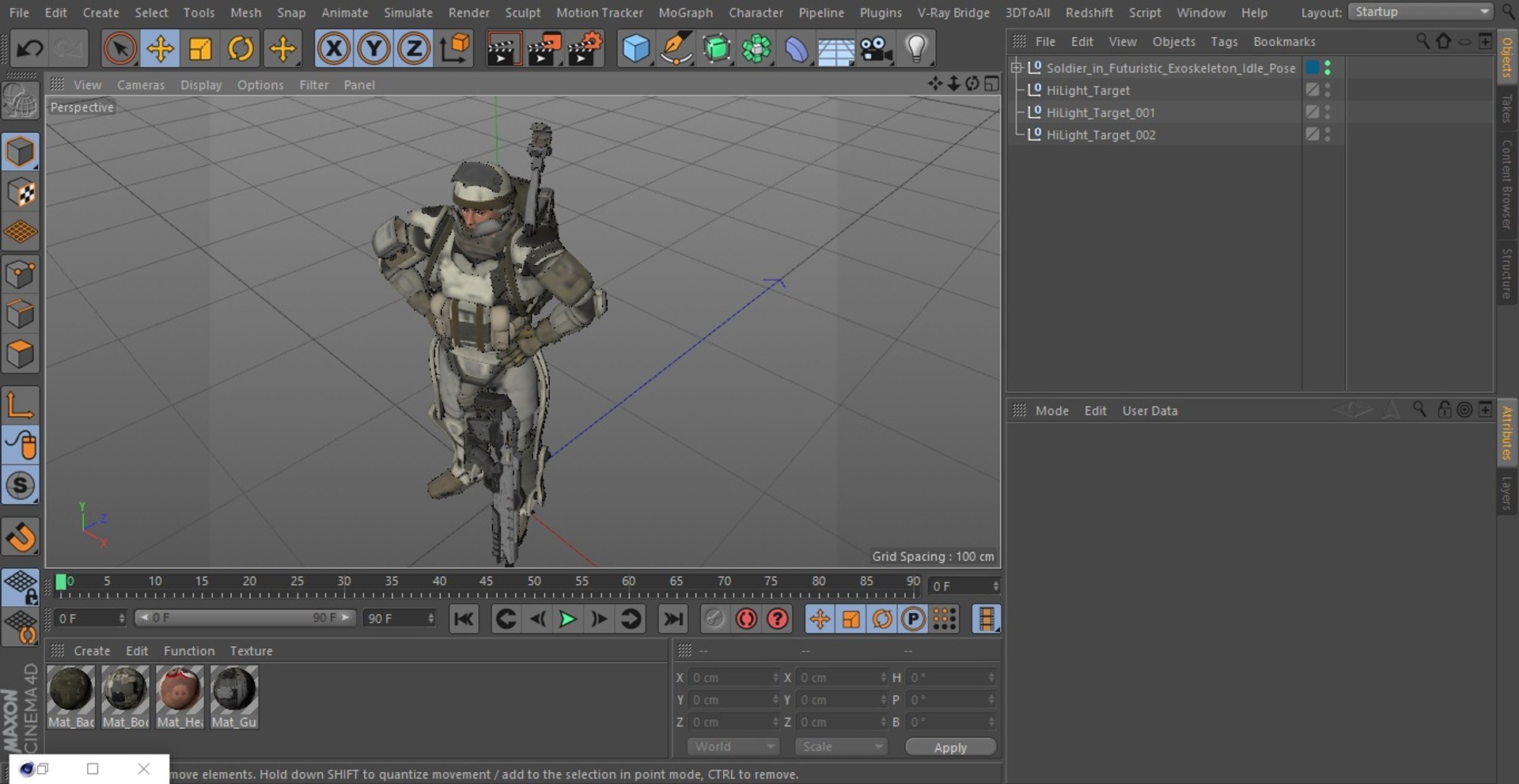
Task: Select the Mat_Head material thumbnail
Action: coord(180,697)
